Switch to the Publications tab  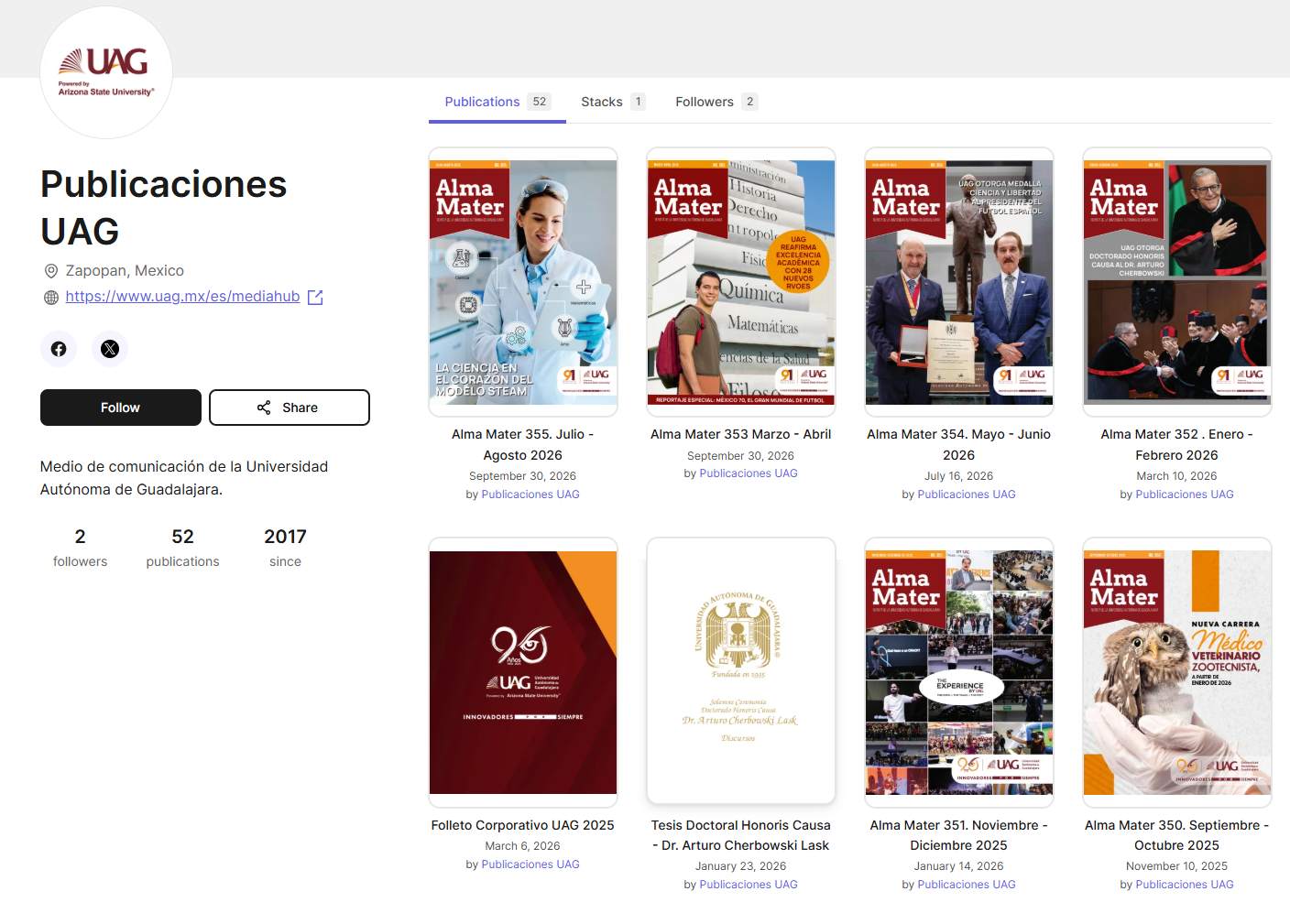tap(497, 102)
